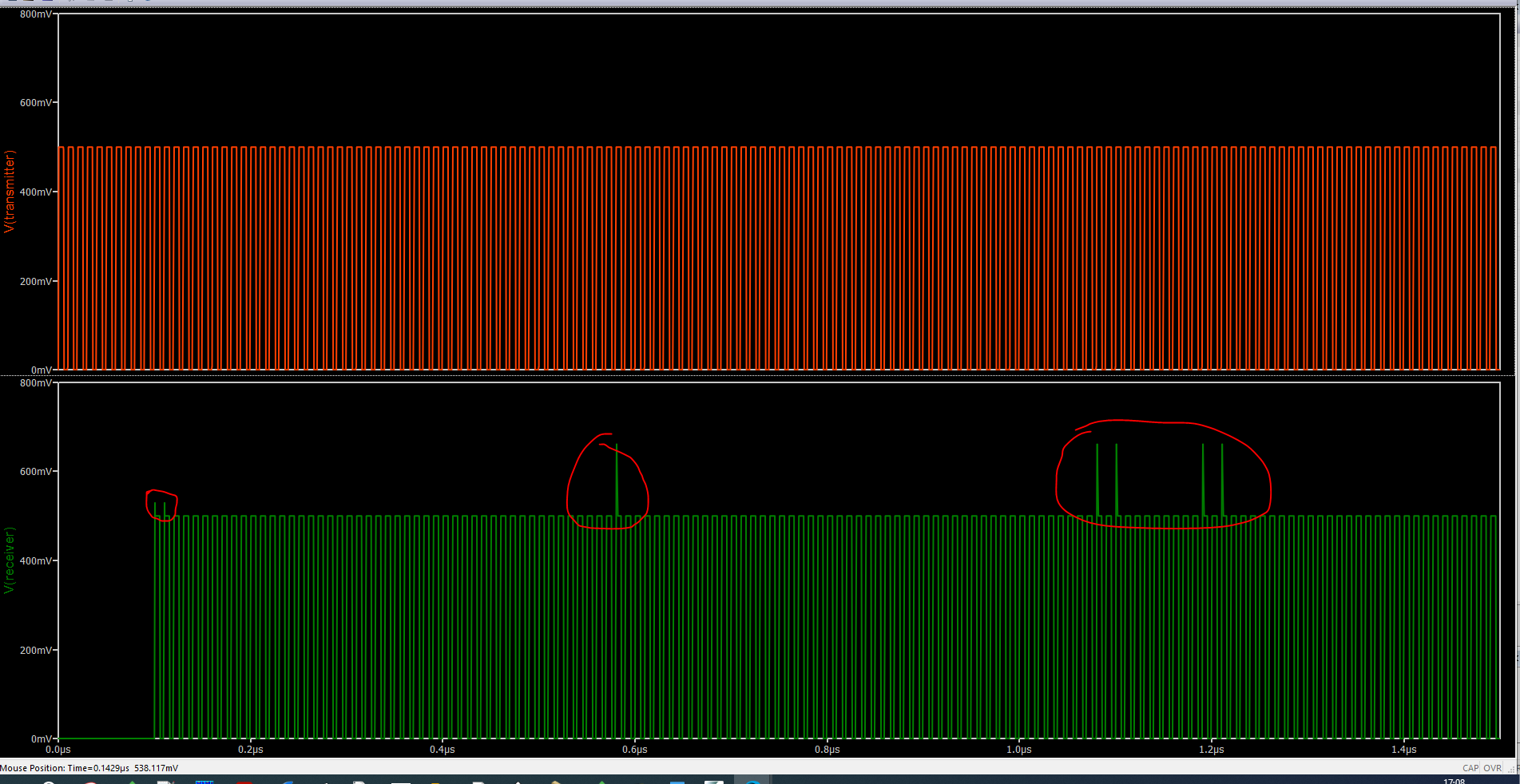Click the 0.2µs time axis label
The height and width of the screenshot is (784, 1520).
251,750
